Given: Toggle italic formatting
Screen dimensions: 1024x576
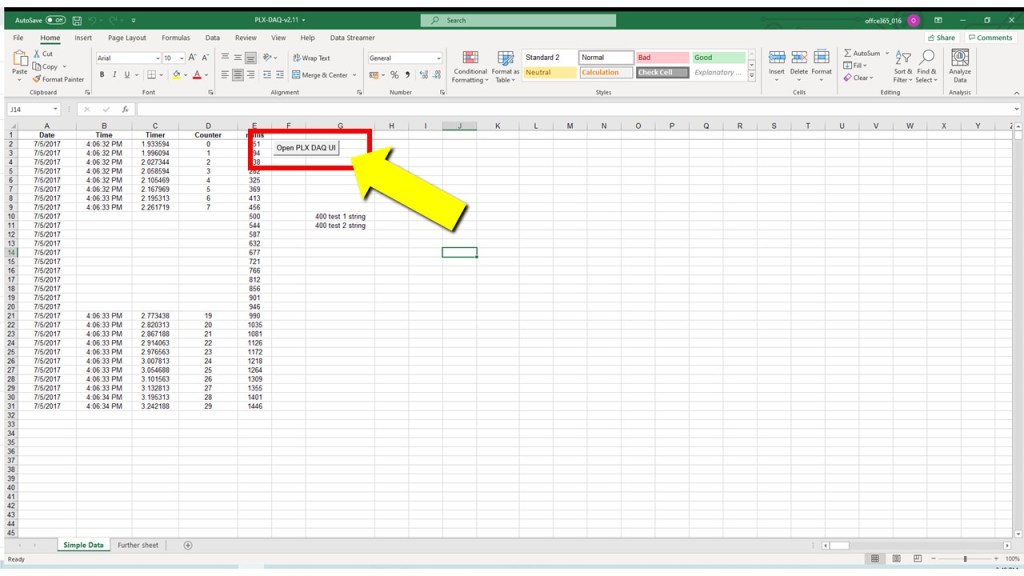Looking at the screenshot, I should 115,75.
